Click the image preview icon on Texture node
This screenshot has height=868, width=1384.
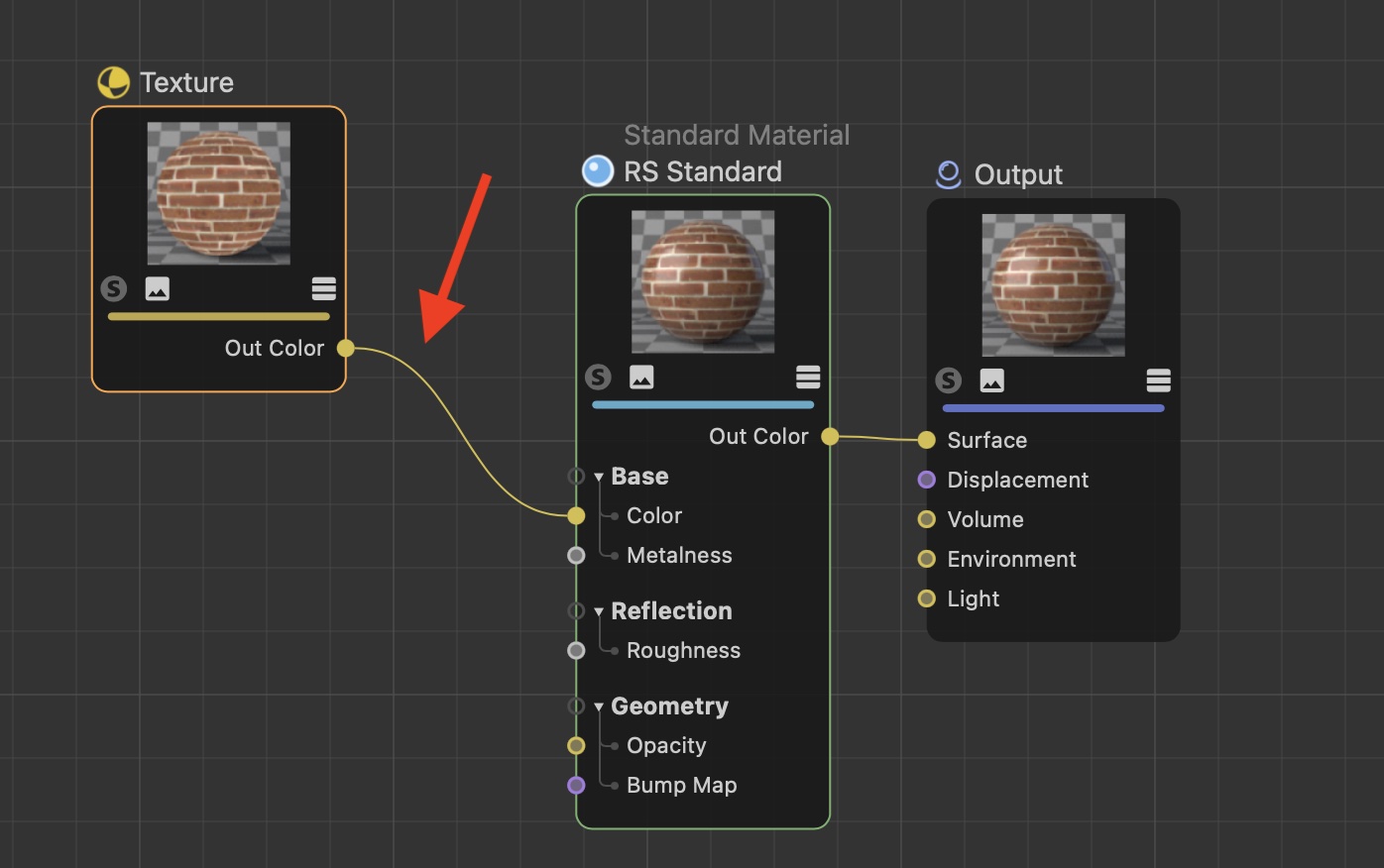click(x=158, y=288)
